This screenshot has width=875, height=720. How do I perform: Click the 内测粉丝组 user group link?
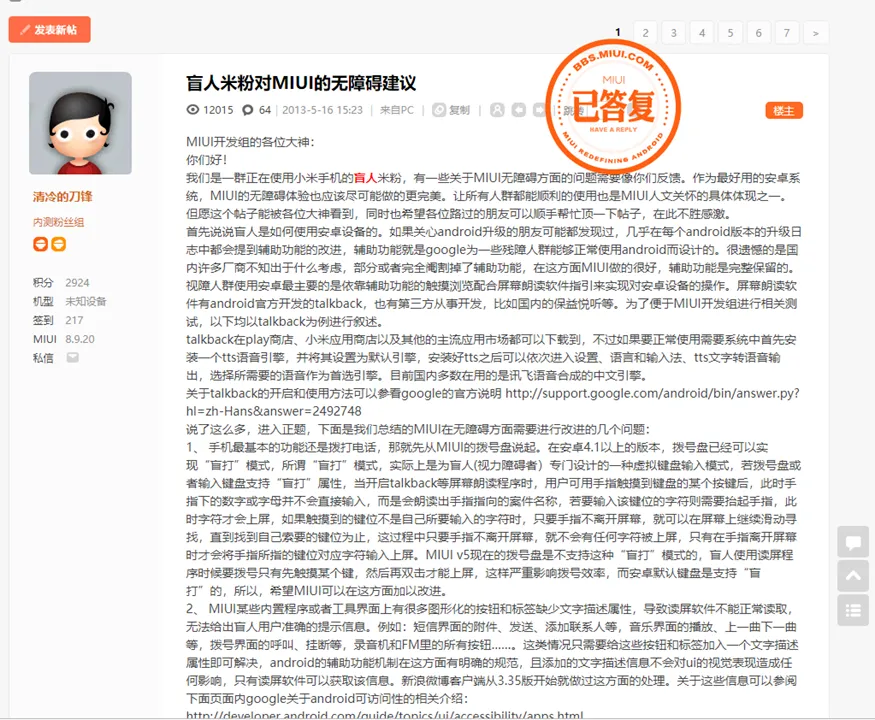[59, 222]
